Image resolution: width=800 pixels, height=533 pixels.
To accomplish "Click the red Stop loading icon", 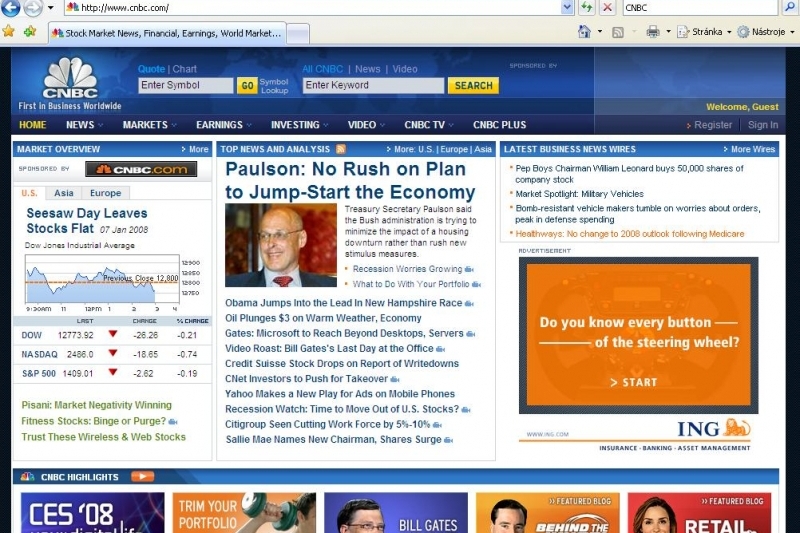I will pos(607,7).
